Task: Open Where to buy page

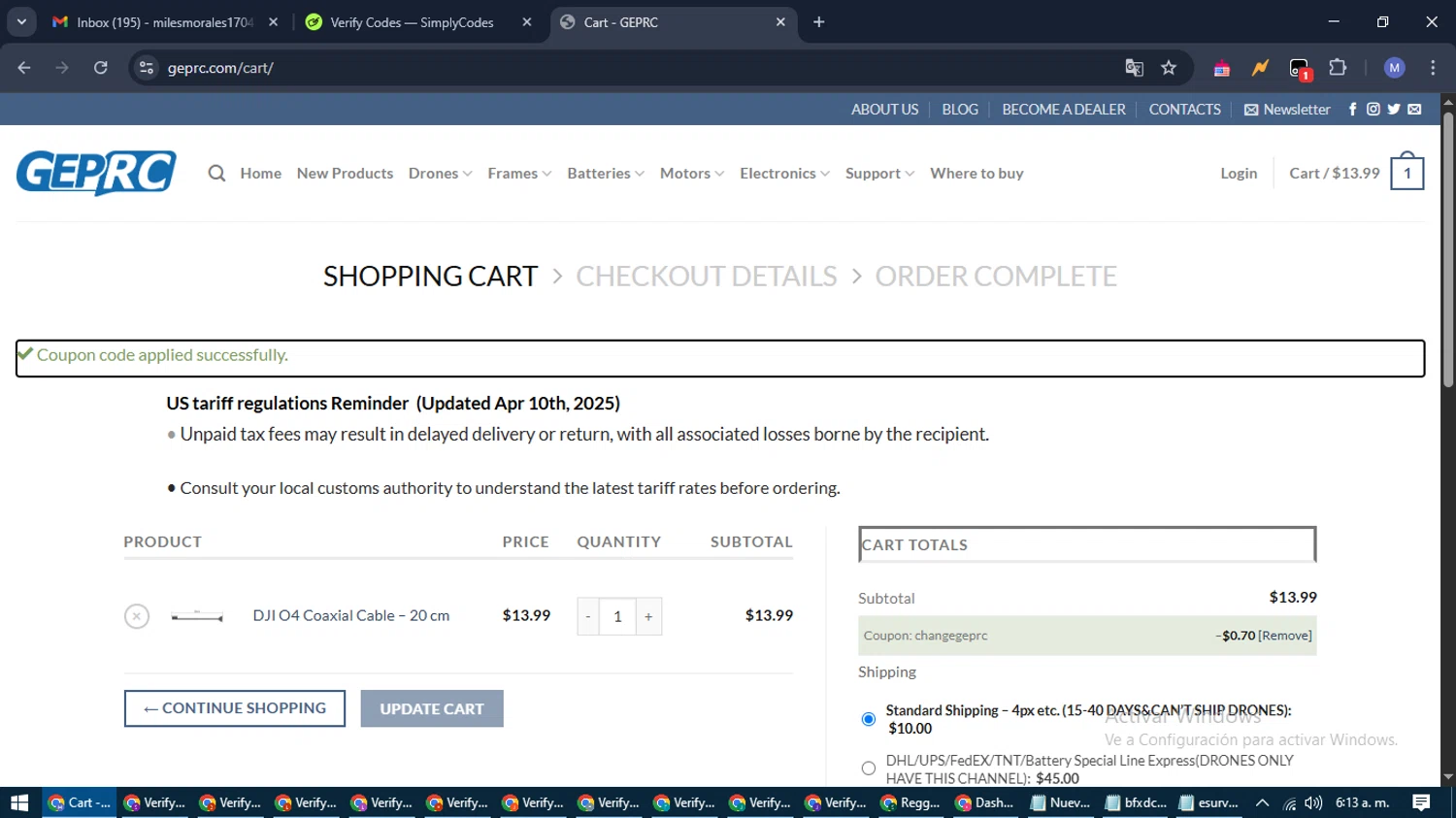Action: (x=976, y=173)
